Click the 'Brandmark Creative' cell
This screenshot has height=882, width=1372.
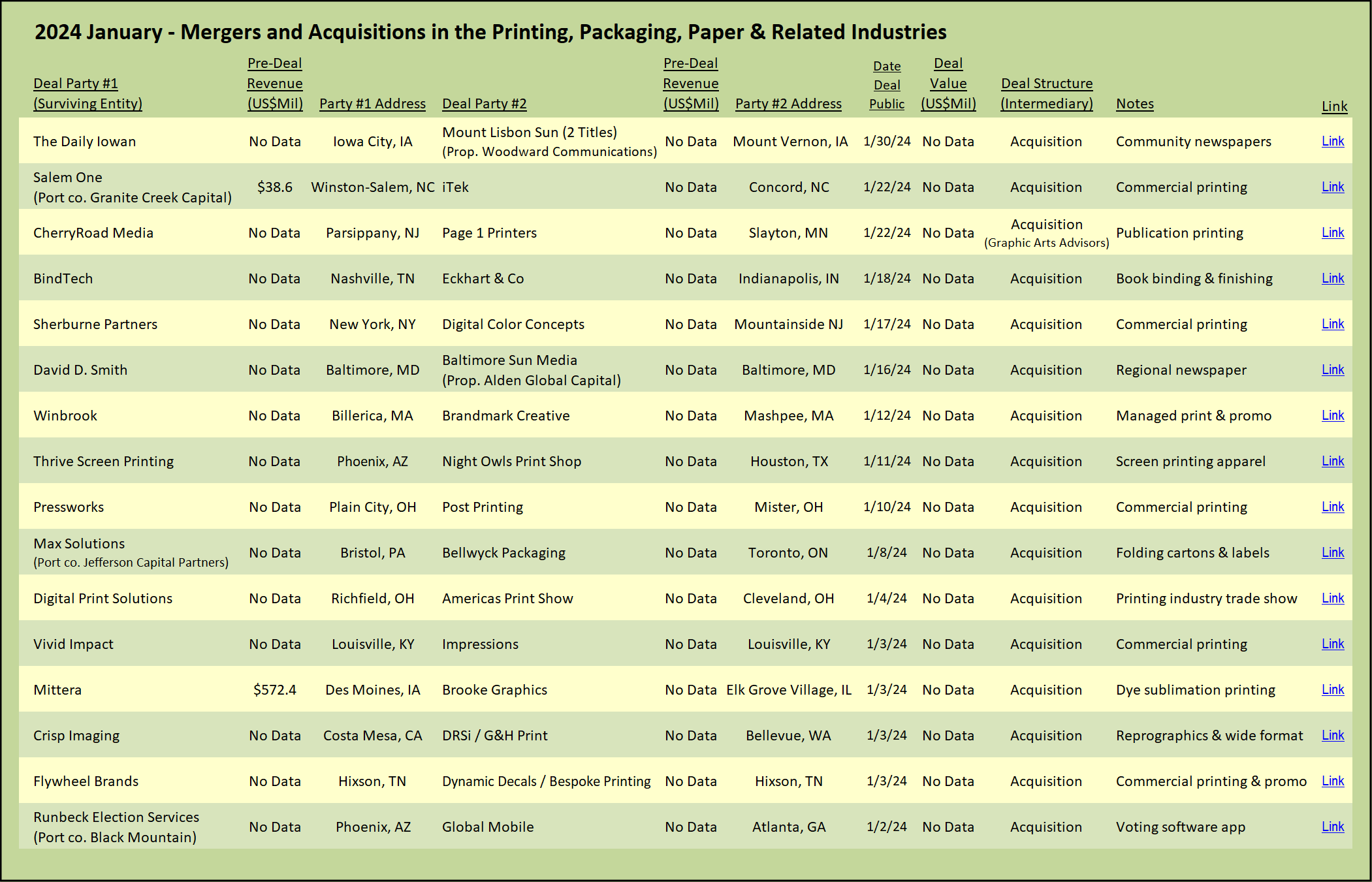click(505, 416)
